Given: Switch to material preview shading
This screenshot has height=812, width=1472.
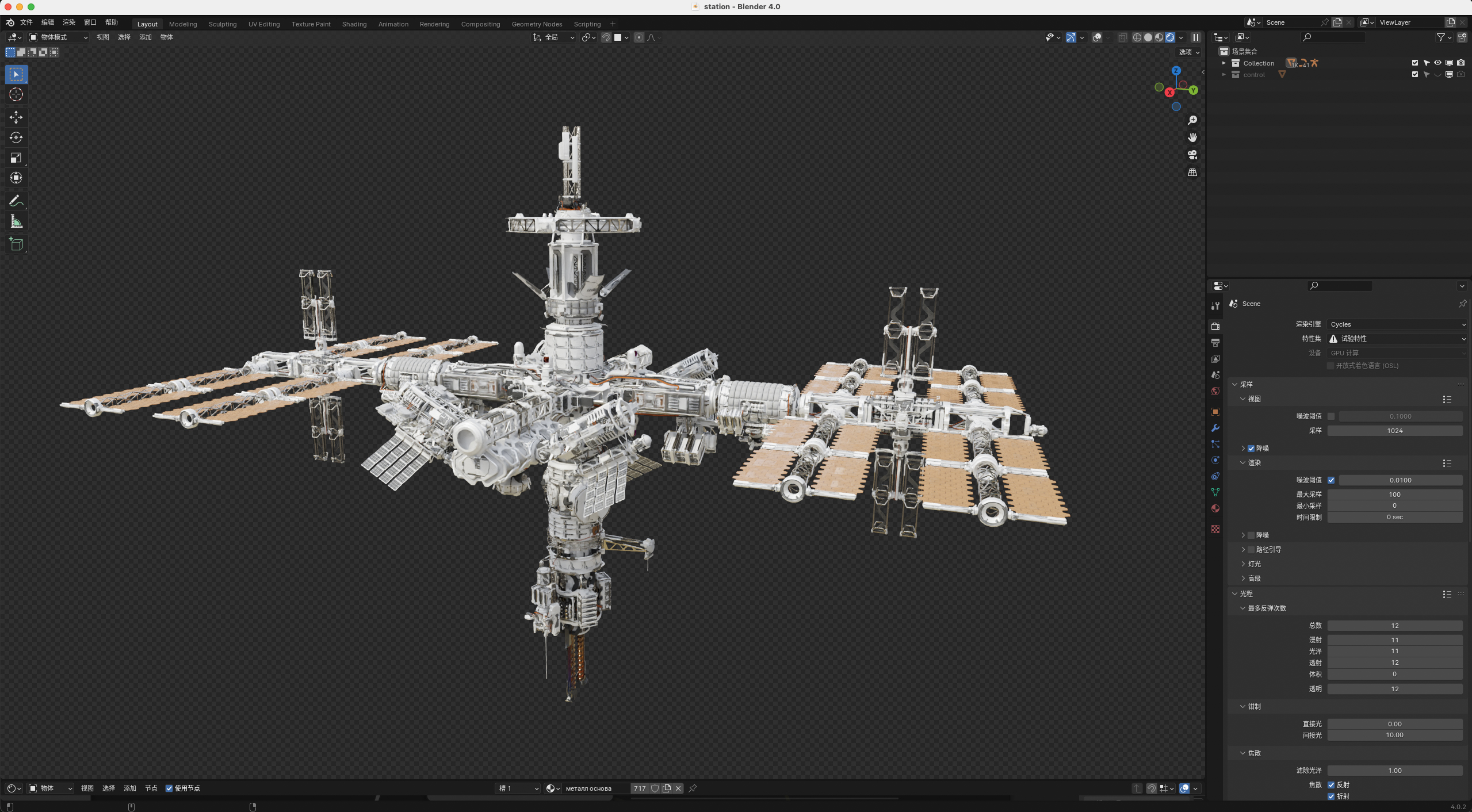Looking at the screenshot, I should 1159,37.
